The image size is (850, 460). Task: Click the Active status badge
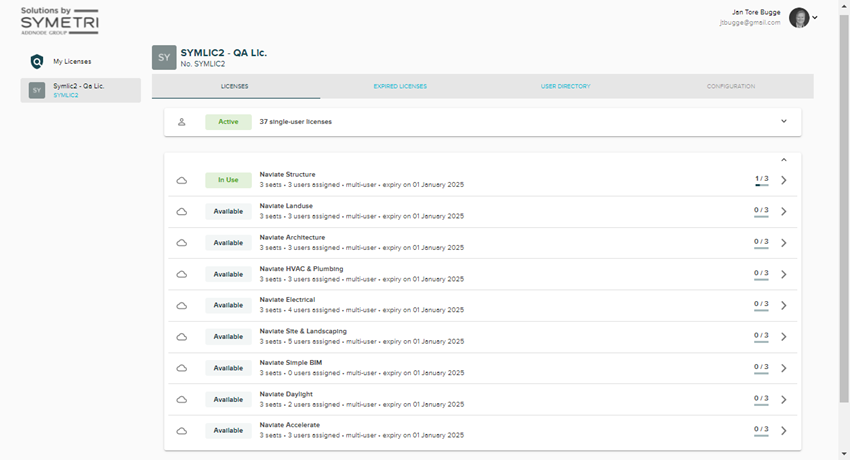coord(228,122)
